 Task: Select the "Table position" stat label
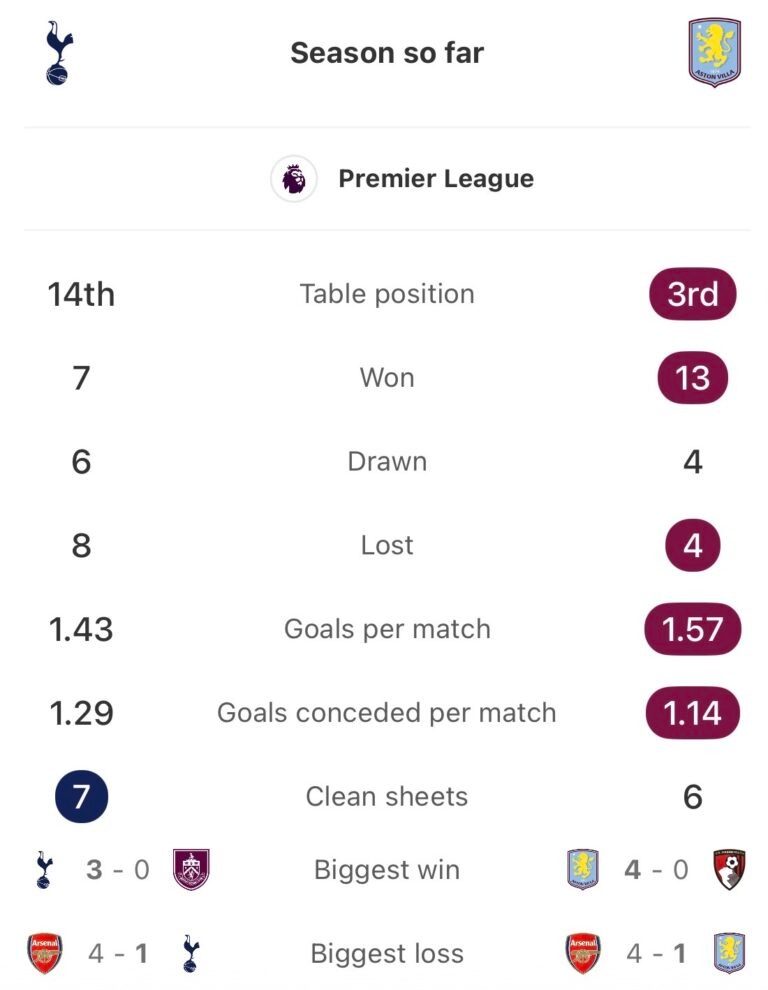[x=387, y=294]
